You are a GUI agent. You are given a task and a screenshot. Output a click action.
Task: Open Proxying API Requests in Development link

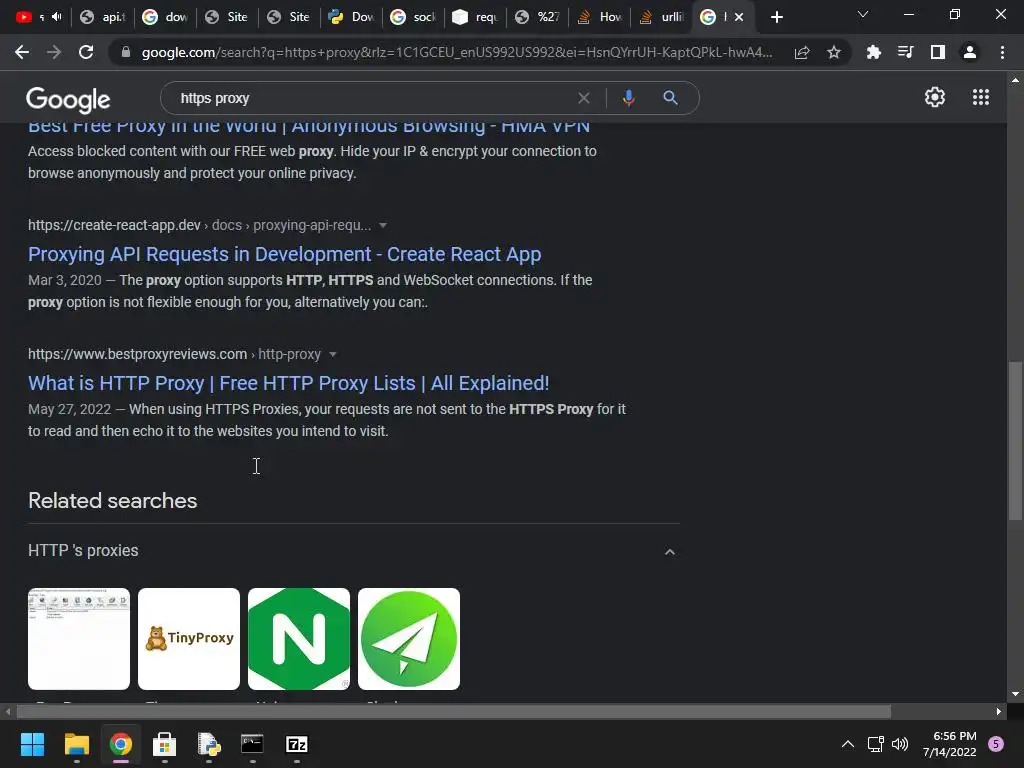coord(285,254)
